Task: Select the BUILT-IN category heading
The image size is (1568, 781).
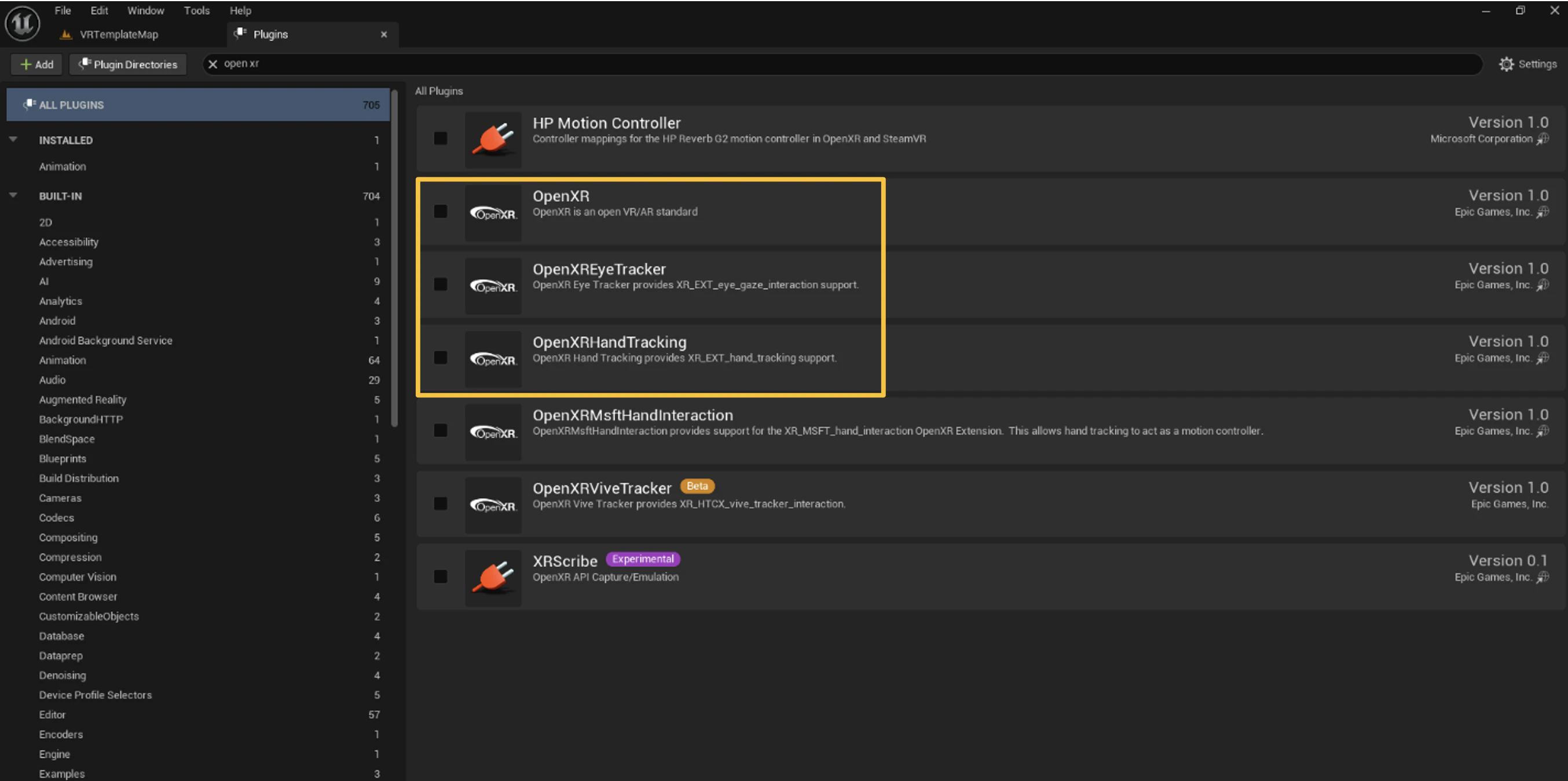Action: (60, 196)
